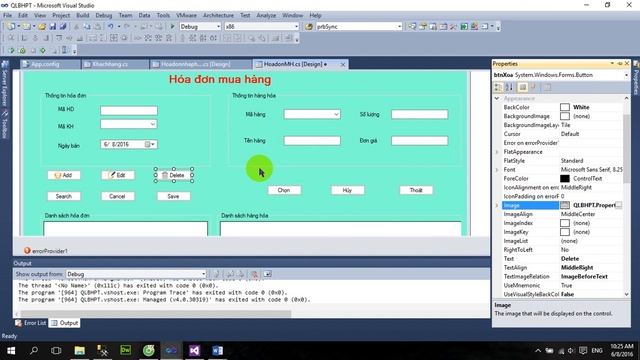Click the Cancel button on the form
Viewport: 640px width, 360px height.
coord(118,196)
